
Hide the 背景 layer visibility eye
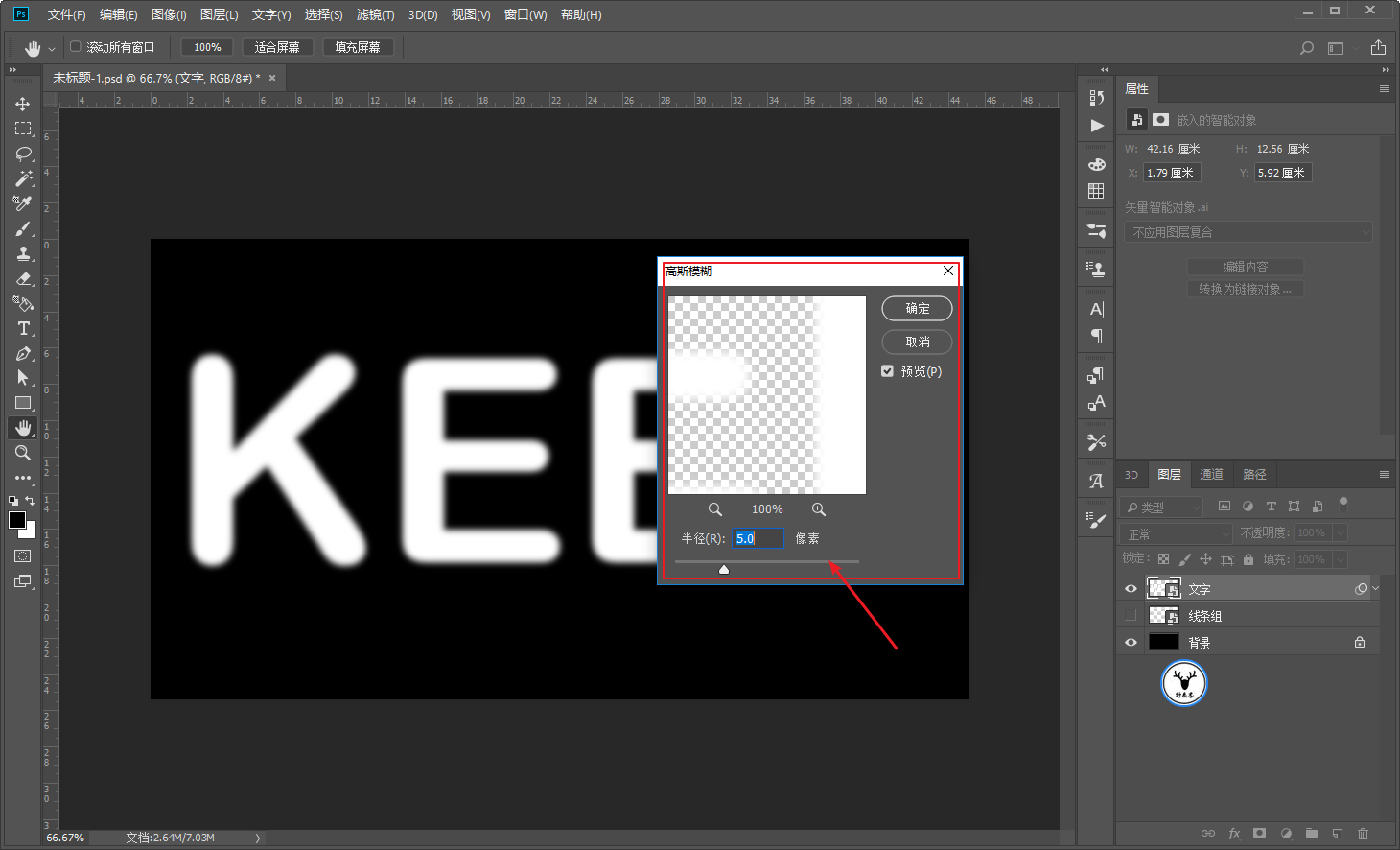click(1131, 643)
